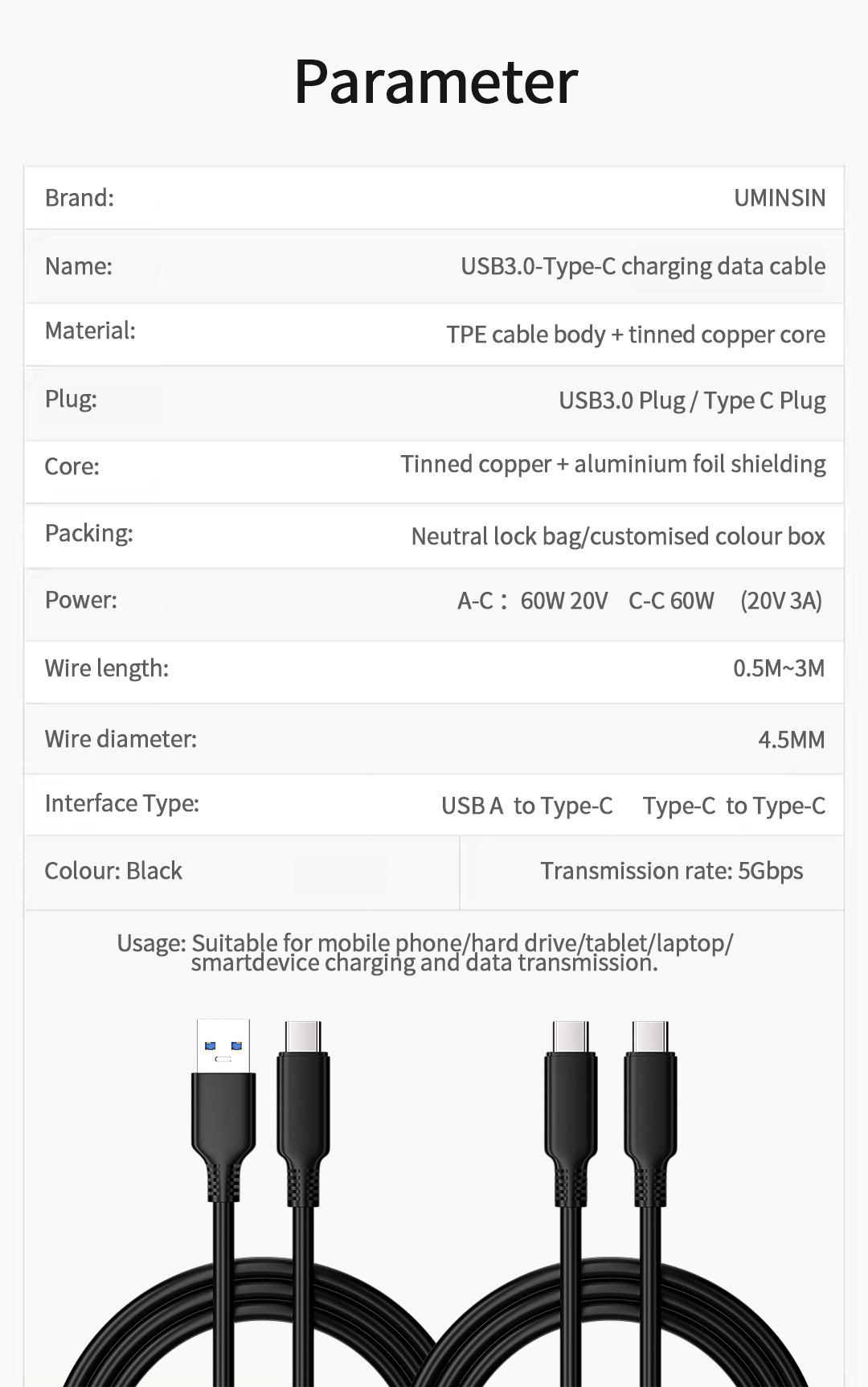Click the Neutral lock bag packing value
868x1387 pixels.
click(x=617, y=536)
